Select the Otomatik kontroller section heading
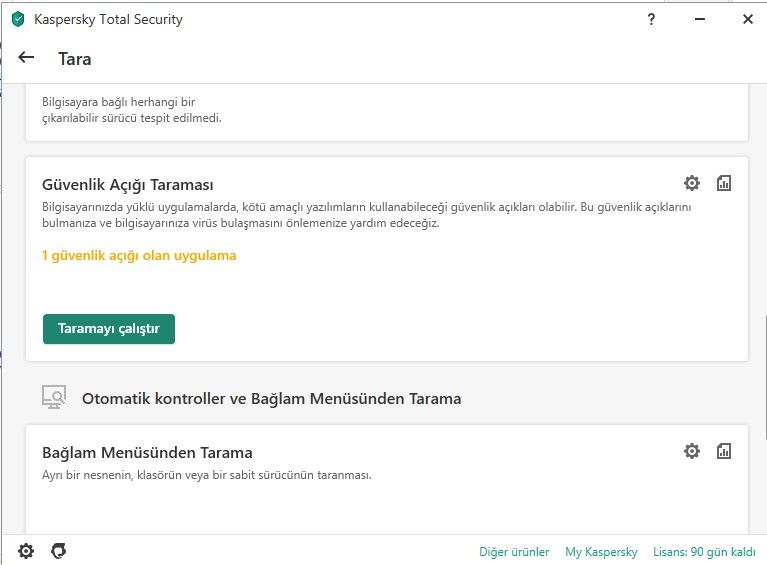 point(271,398)
